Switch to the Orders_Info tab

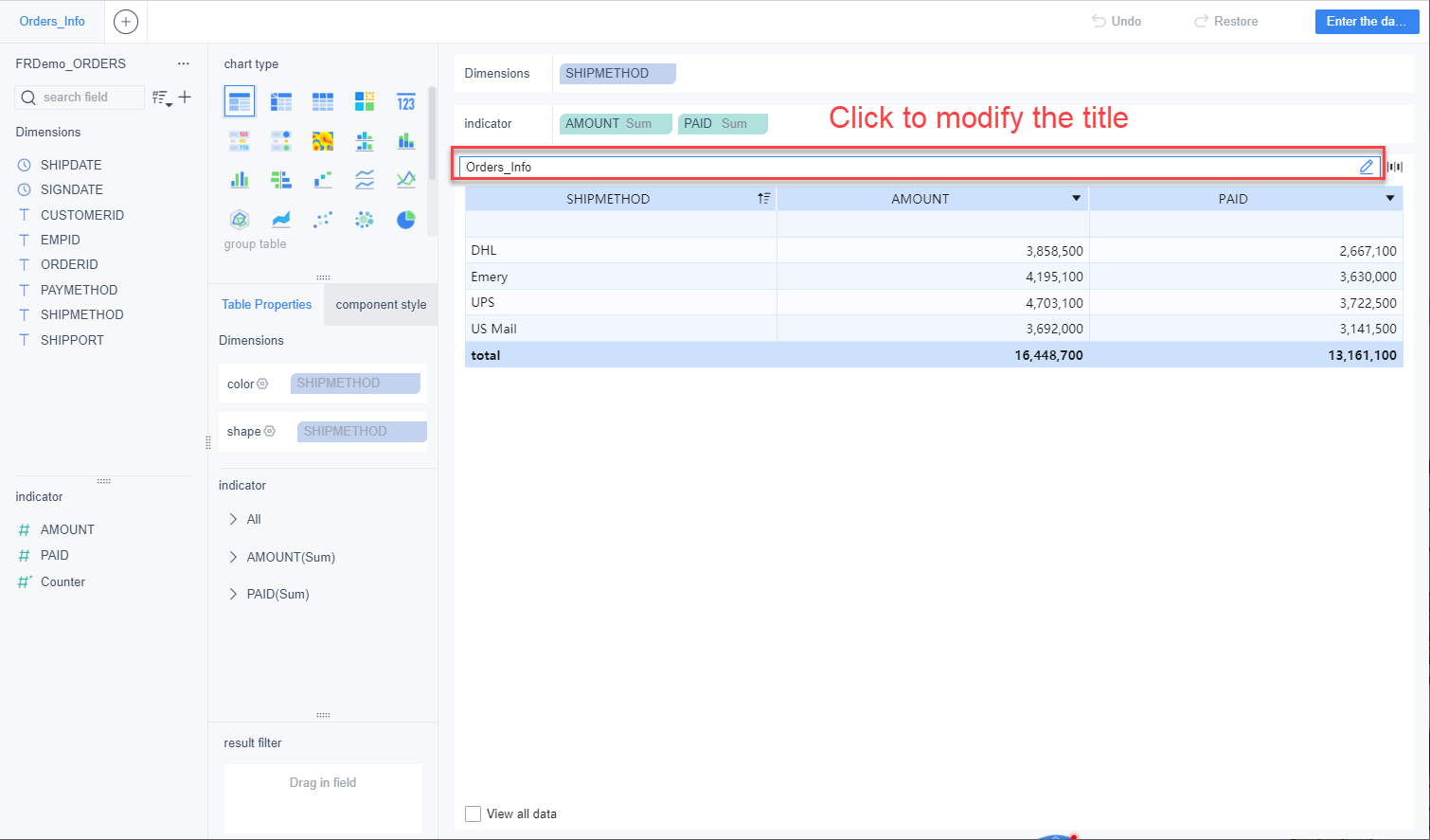click(x=52, y=21)
